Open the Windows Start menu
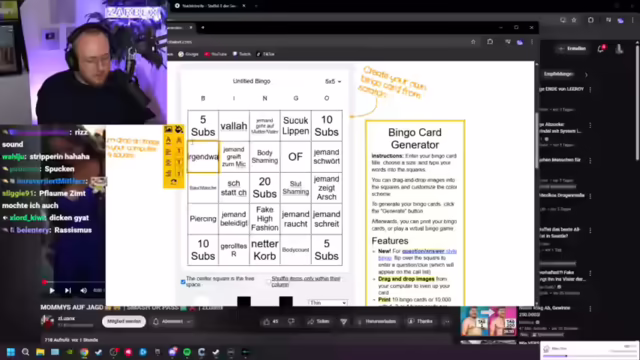This screenshot has width=640, height=360. 11,352
